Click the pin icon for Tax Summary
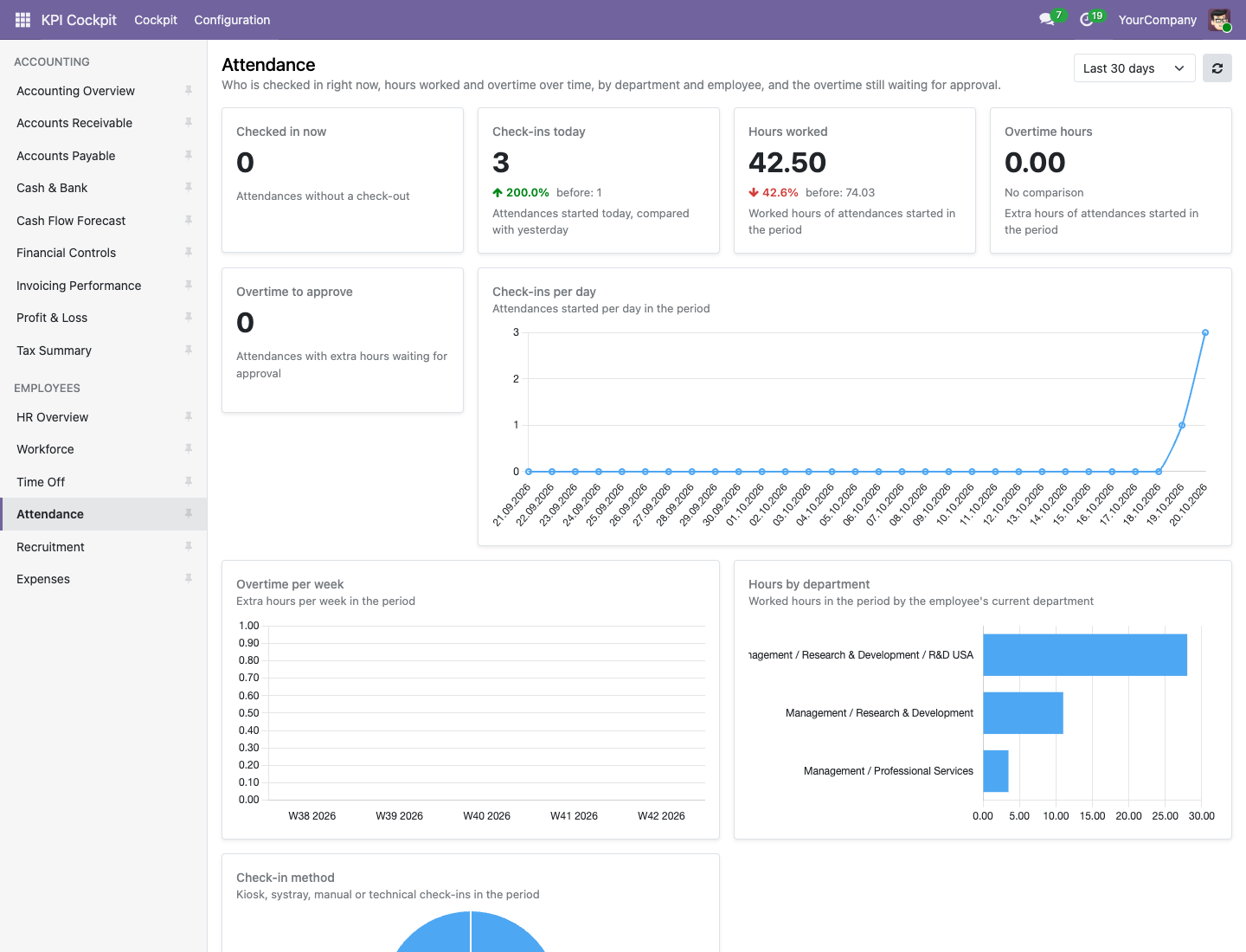Image resolution: width=1246 pixels, height=952 pixels. pos(188,351)
